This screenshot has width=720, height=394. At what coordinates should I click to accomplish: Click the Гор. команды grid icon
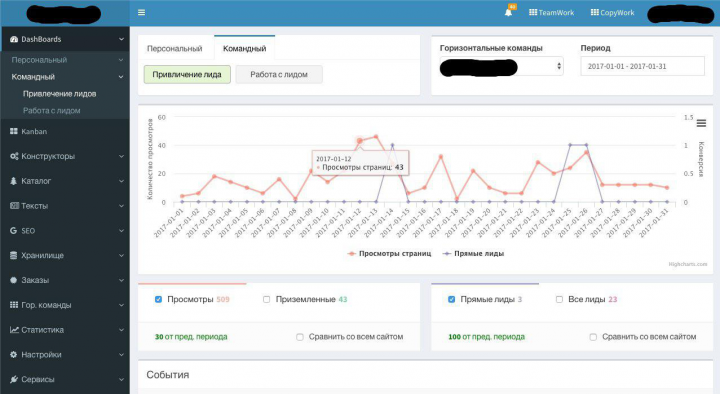pyautogui.click(x=14, y=305)
